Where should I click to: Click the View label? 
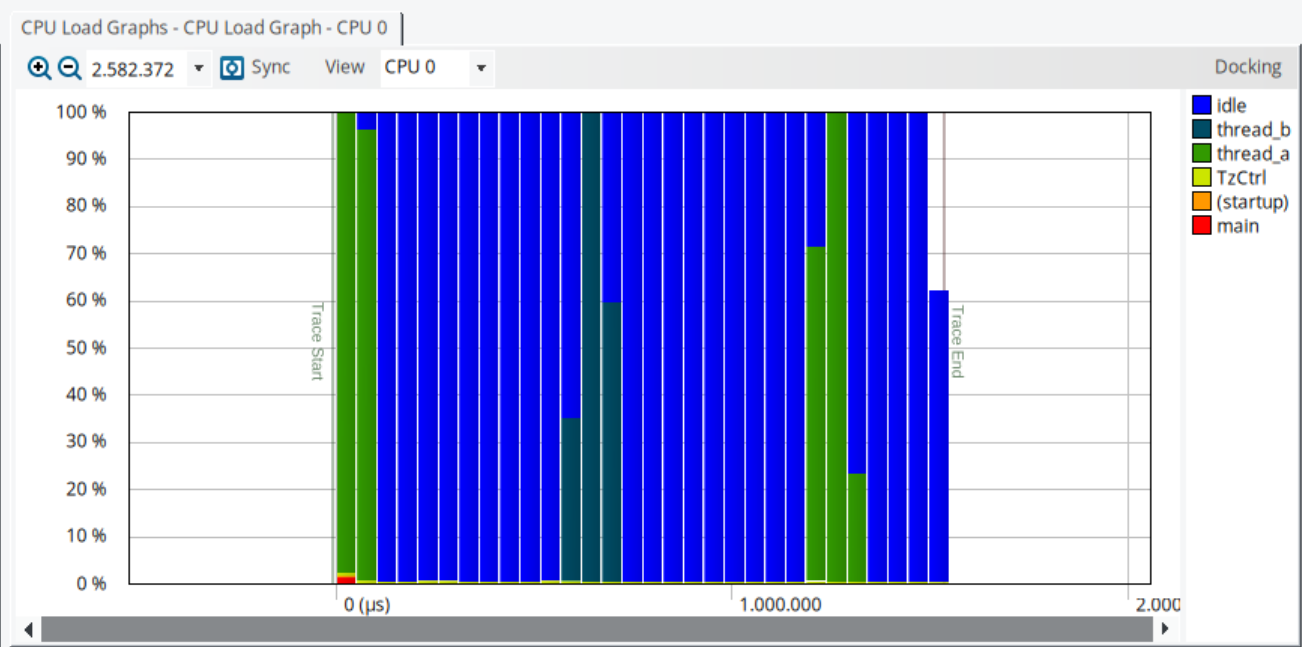click(x=345, y=67)
